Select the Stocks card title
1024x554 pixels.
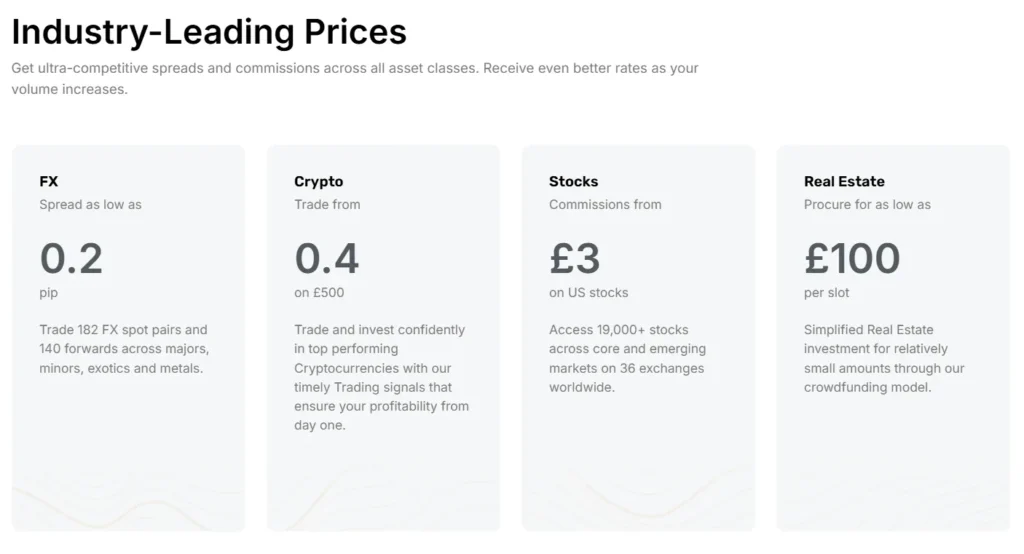pyautogui.click(x=573, y=181)
